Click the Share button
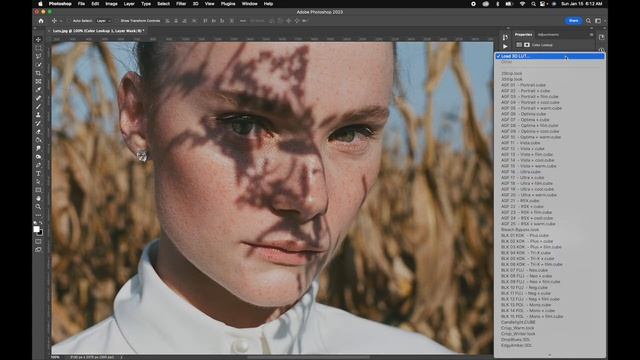 tap(573, 20)
